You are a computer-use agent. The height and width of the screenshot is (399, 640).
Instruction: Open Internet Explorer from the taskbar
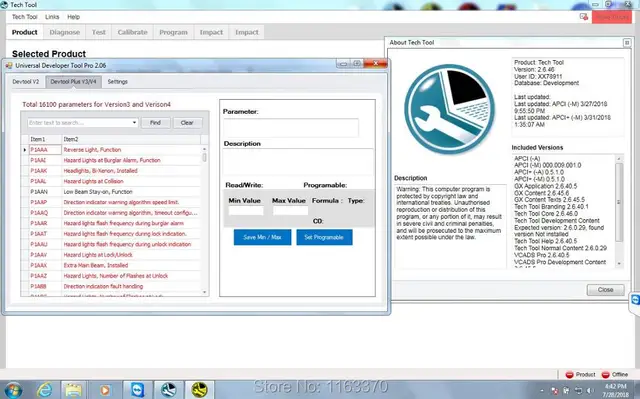44,390
